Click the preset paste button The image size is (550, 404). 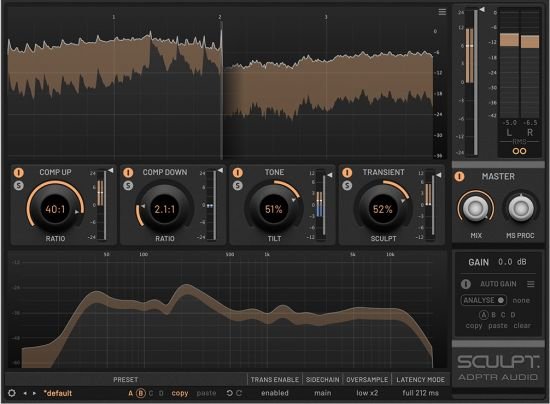tap(206, 393)
